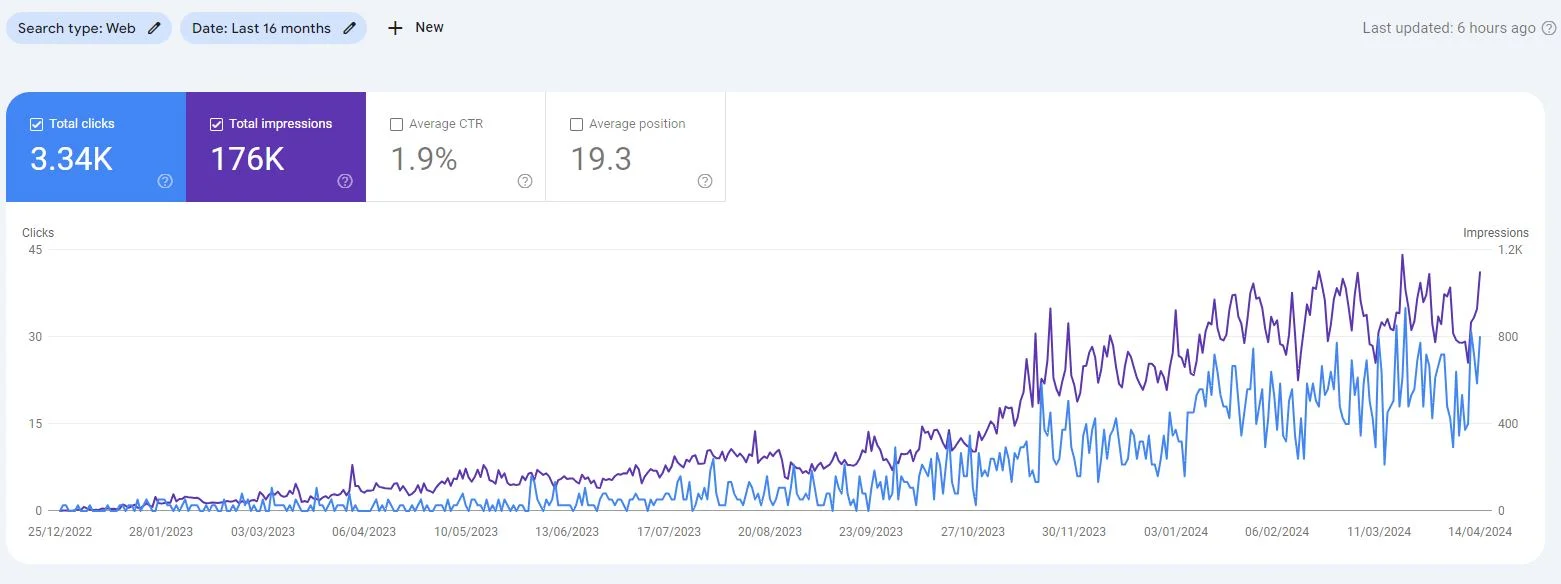Click the 30 clicks axis value
The image size is (1561, 584).
point(35,337)
